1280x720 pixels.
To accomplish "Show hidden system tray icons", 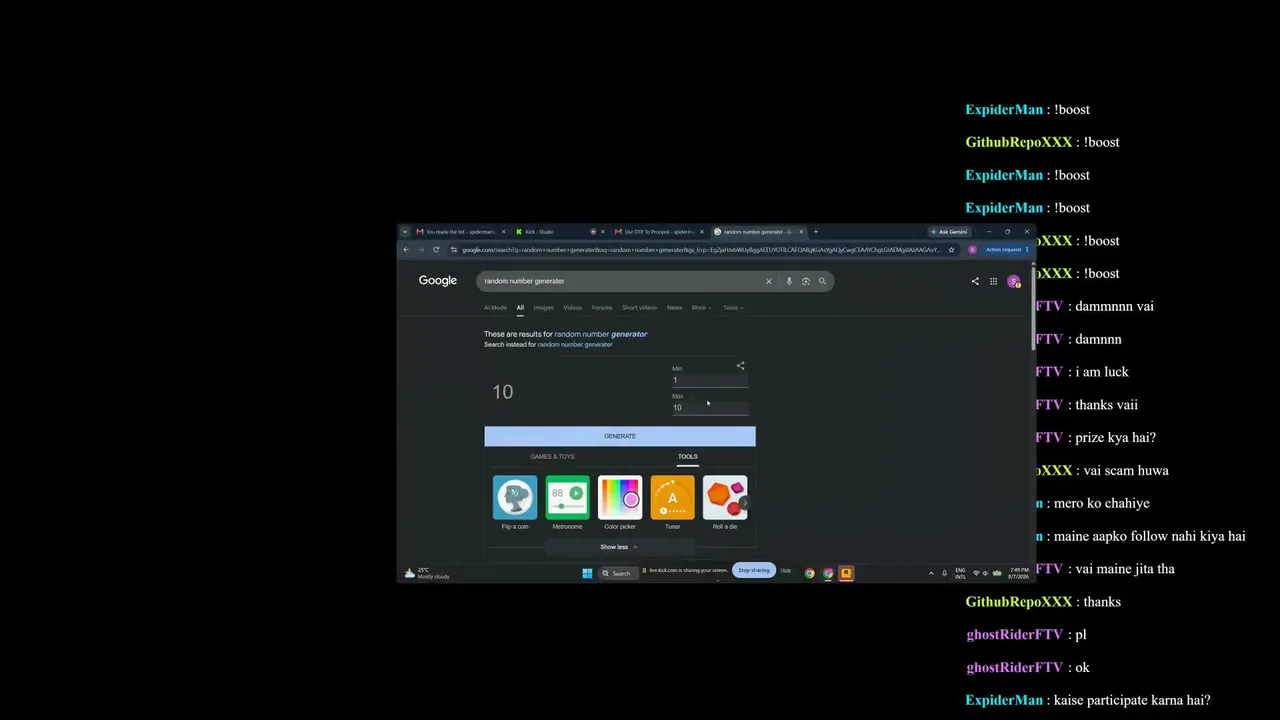I will click(931, 573).
